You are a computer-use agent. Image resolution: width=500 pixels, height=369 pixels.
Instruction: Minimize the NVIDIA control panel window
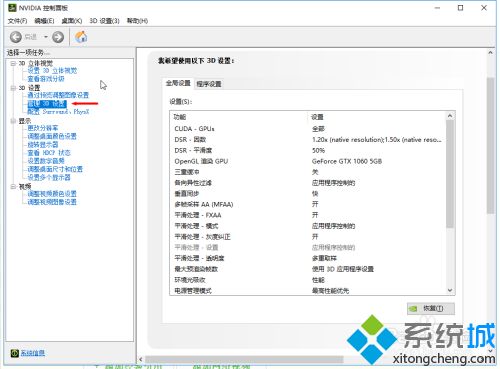click(437, 8)
